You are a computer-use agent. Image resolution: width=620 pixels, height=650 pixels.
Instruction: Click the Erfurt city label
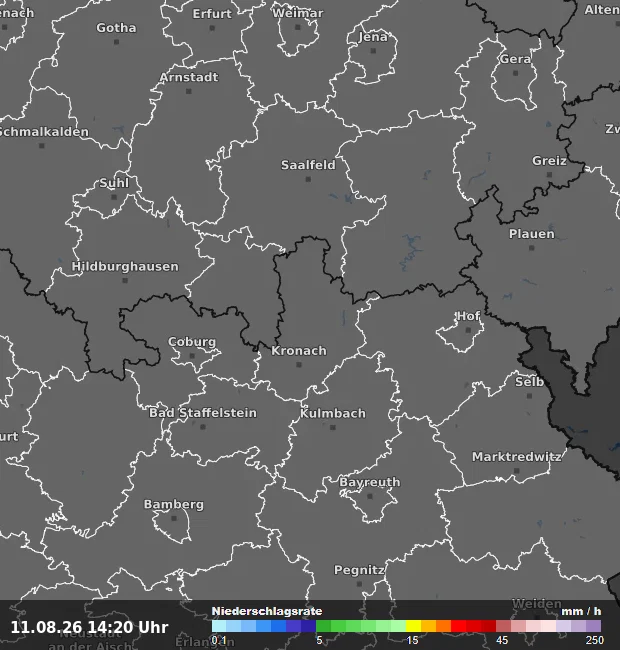[212, 14]
